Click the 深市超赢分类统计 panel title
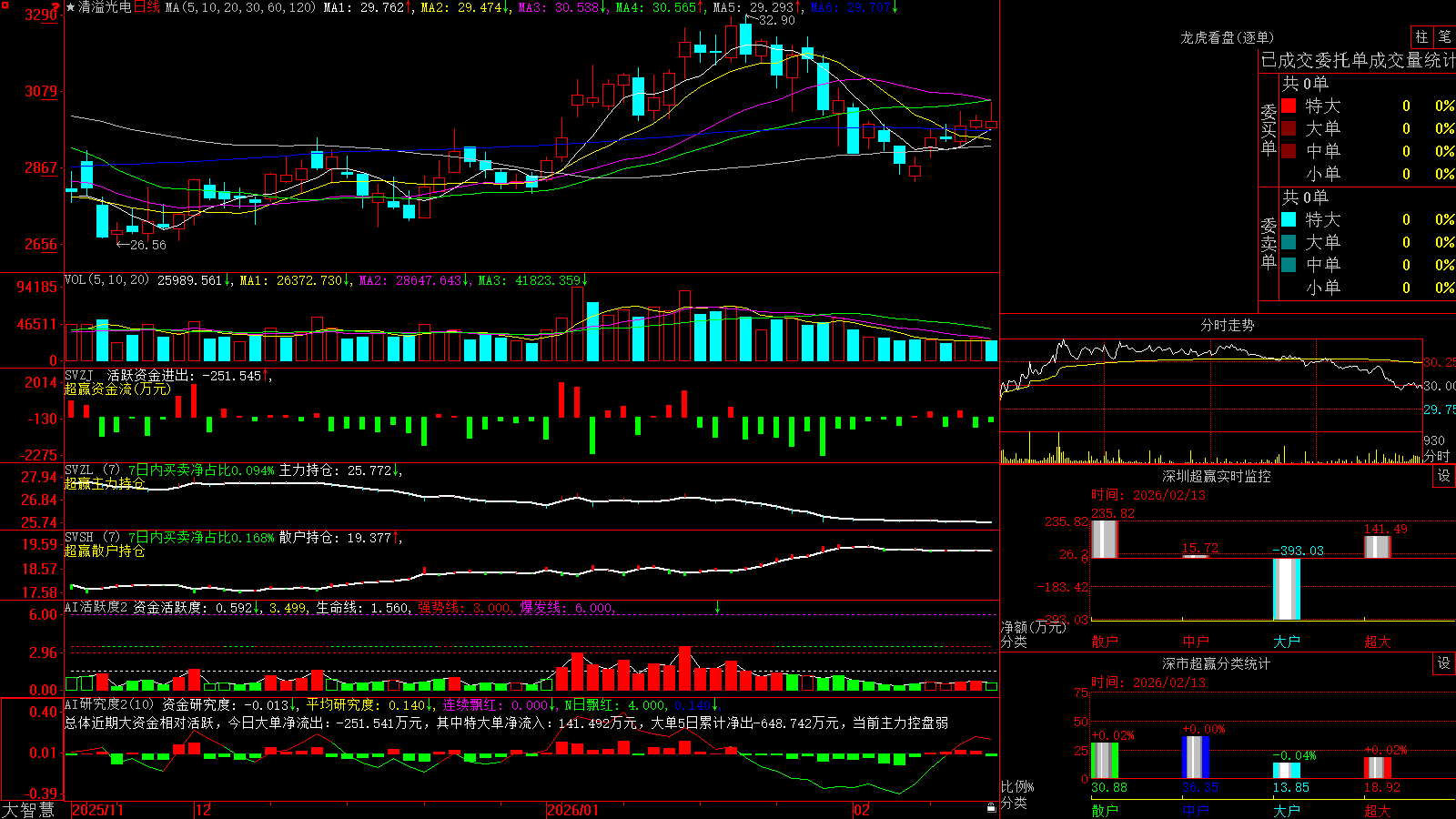1456x819 pixels. tap(1217, 663)
